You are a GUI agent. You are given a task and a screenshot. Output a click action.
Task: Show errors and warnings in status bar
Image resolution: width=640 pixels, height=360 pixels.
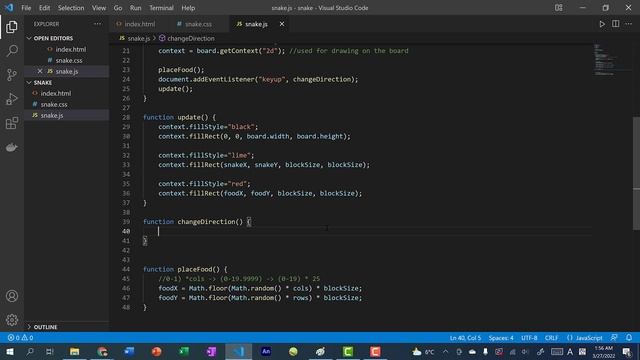20,338
